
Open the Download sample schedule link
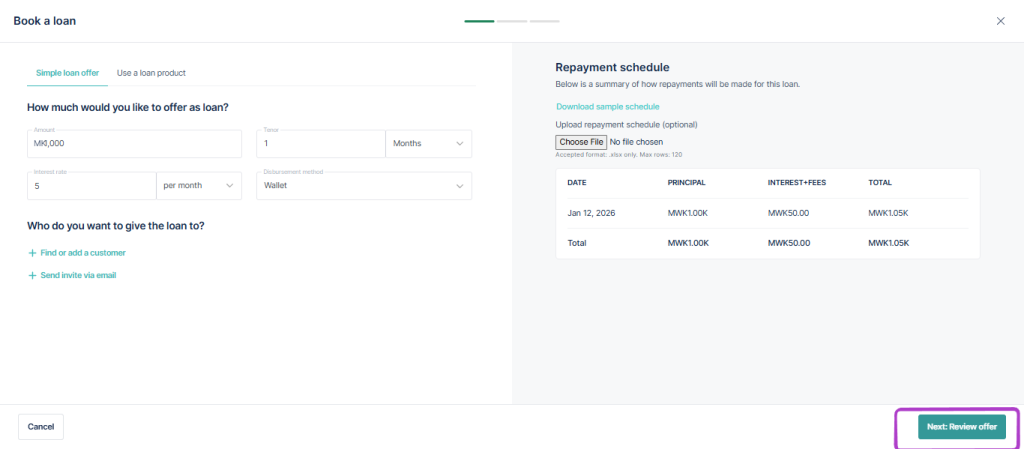(607, 106)
